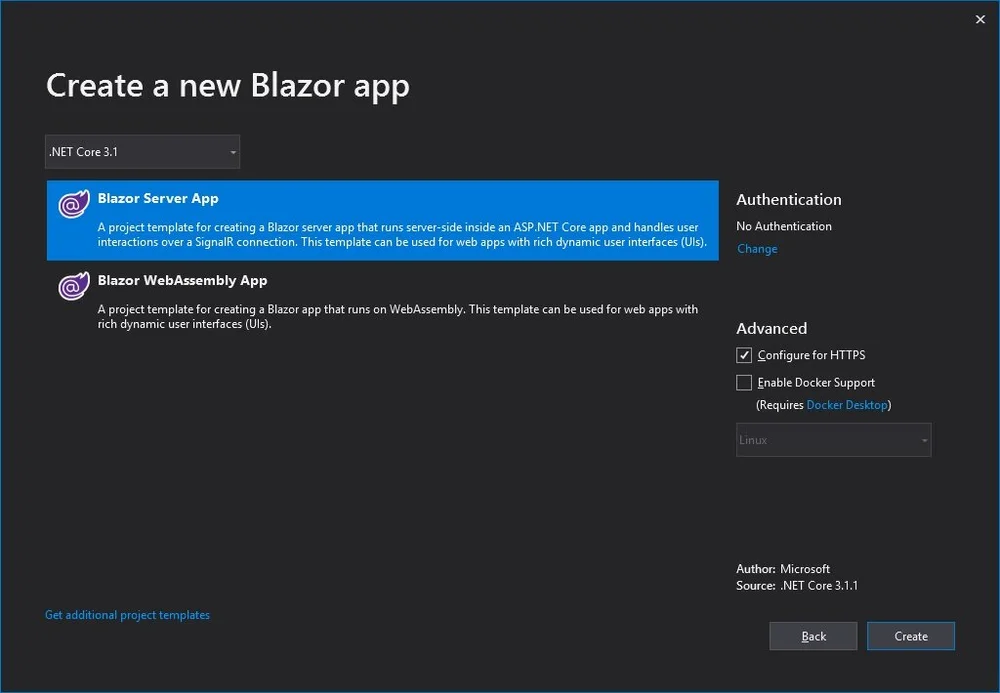Click the Authentication heading
1000x693 pixels.
click(x=789, y=200)
